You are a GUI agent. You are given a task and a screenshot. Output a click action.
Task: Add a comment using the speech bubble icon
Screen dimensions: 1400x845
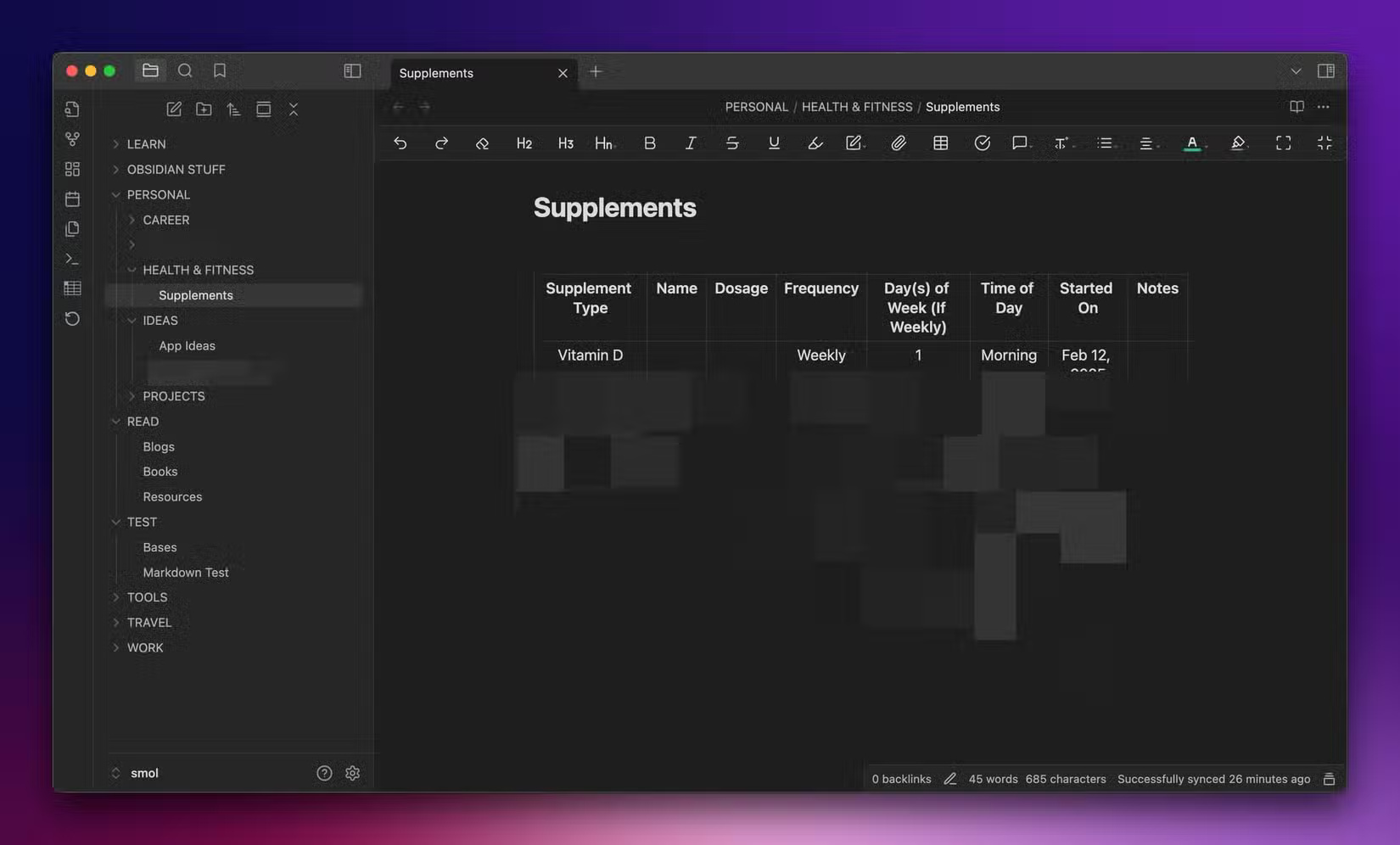click(1020, 143)
